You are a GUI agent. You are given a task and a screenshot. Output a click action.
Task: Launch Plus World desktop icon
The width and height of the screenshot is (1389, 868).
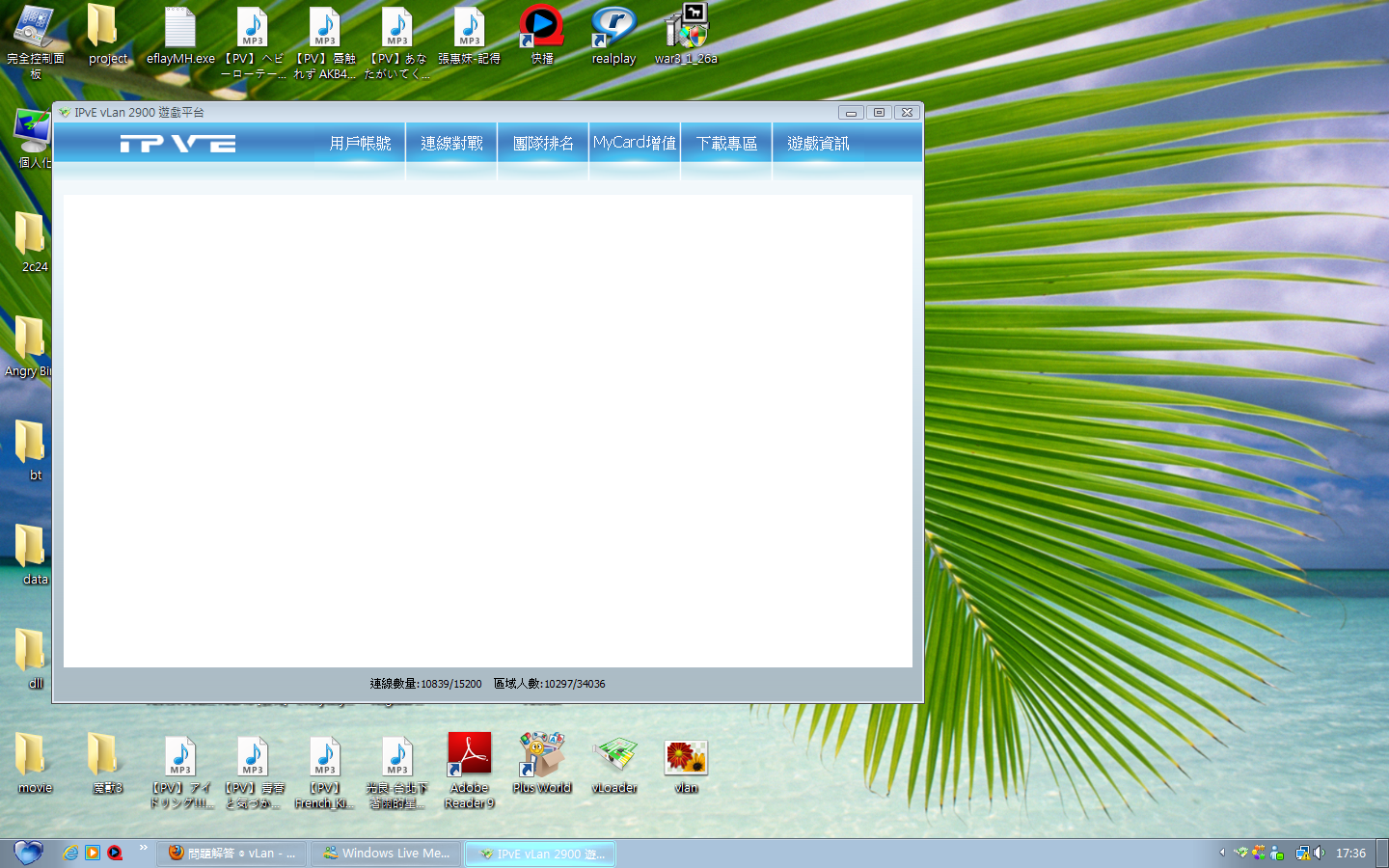[x=542, y=759]
